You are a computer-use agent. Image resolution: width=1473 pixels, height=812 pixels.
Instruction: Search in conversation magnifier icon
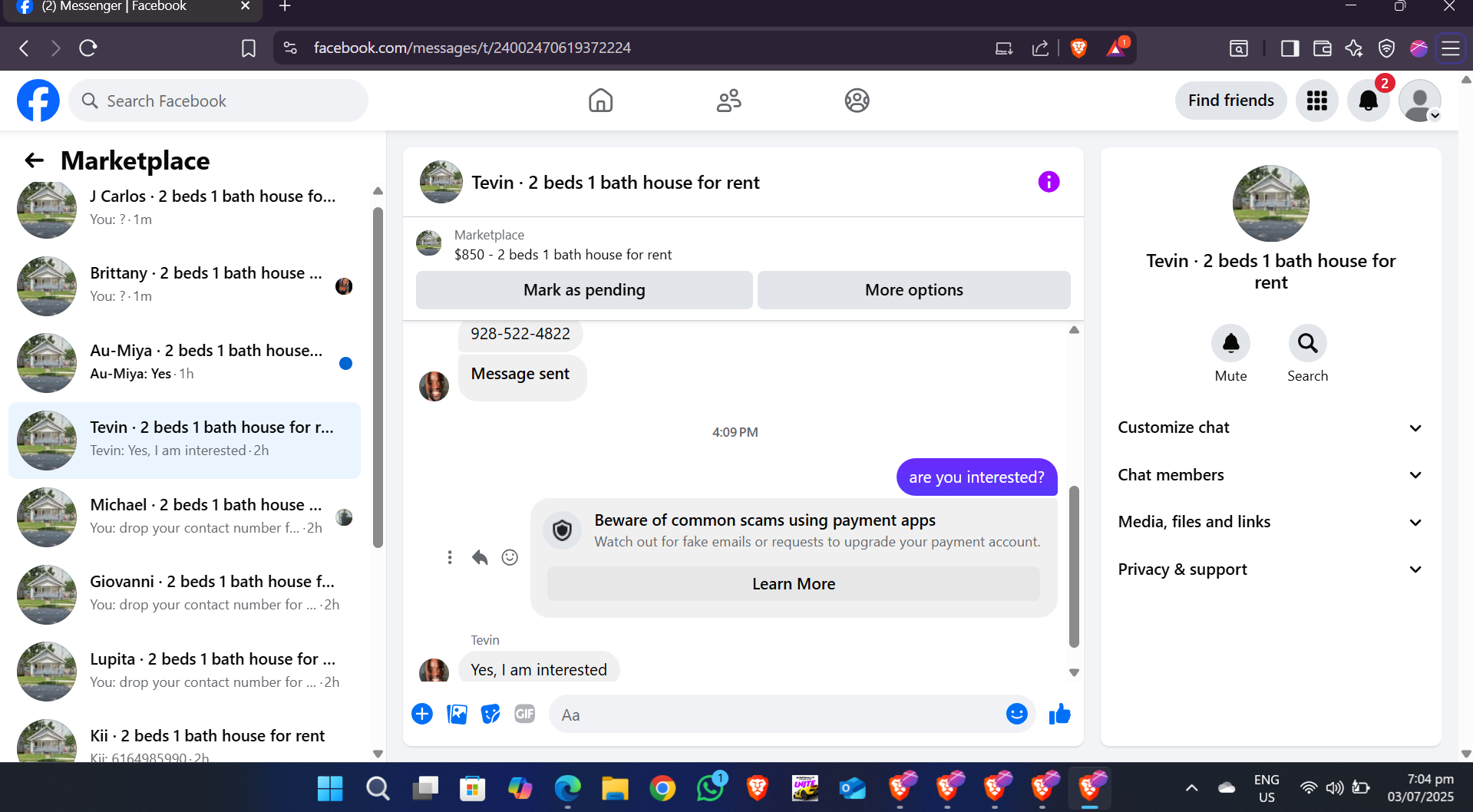point(1307,343)
